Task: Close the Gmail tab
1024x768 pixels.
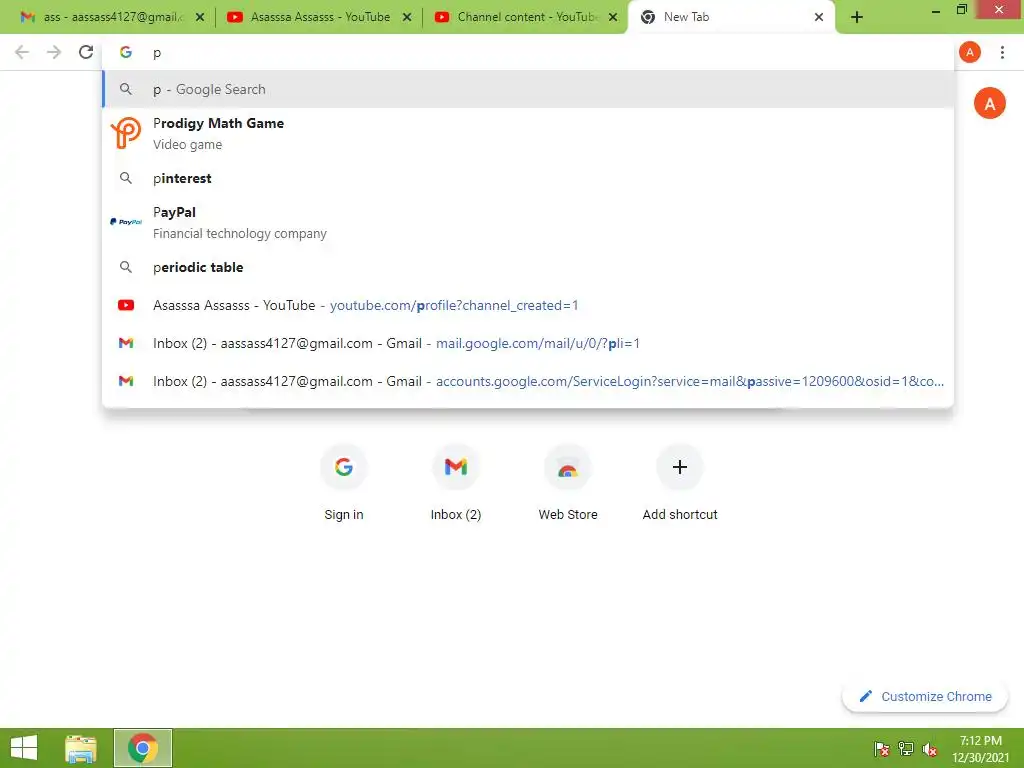Action: 200,17
